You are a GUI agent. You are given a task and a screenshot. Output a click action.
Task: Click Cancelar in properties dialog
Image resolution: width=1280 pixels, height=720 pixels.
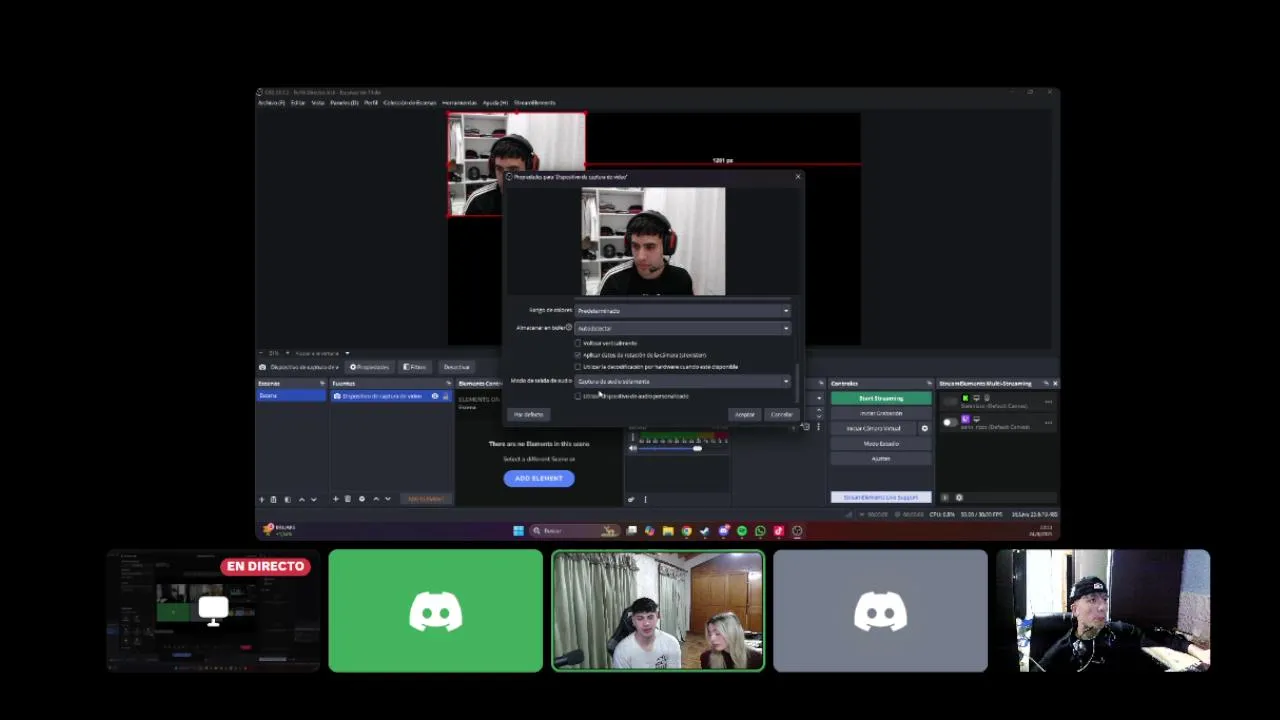click(782, 414)
